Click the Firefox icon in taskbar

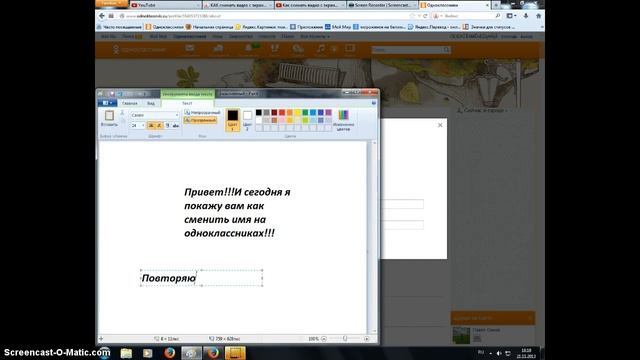(170, 353)
